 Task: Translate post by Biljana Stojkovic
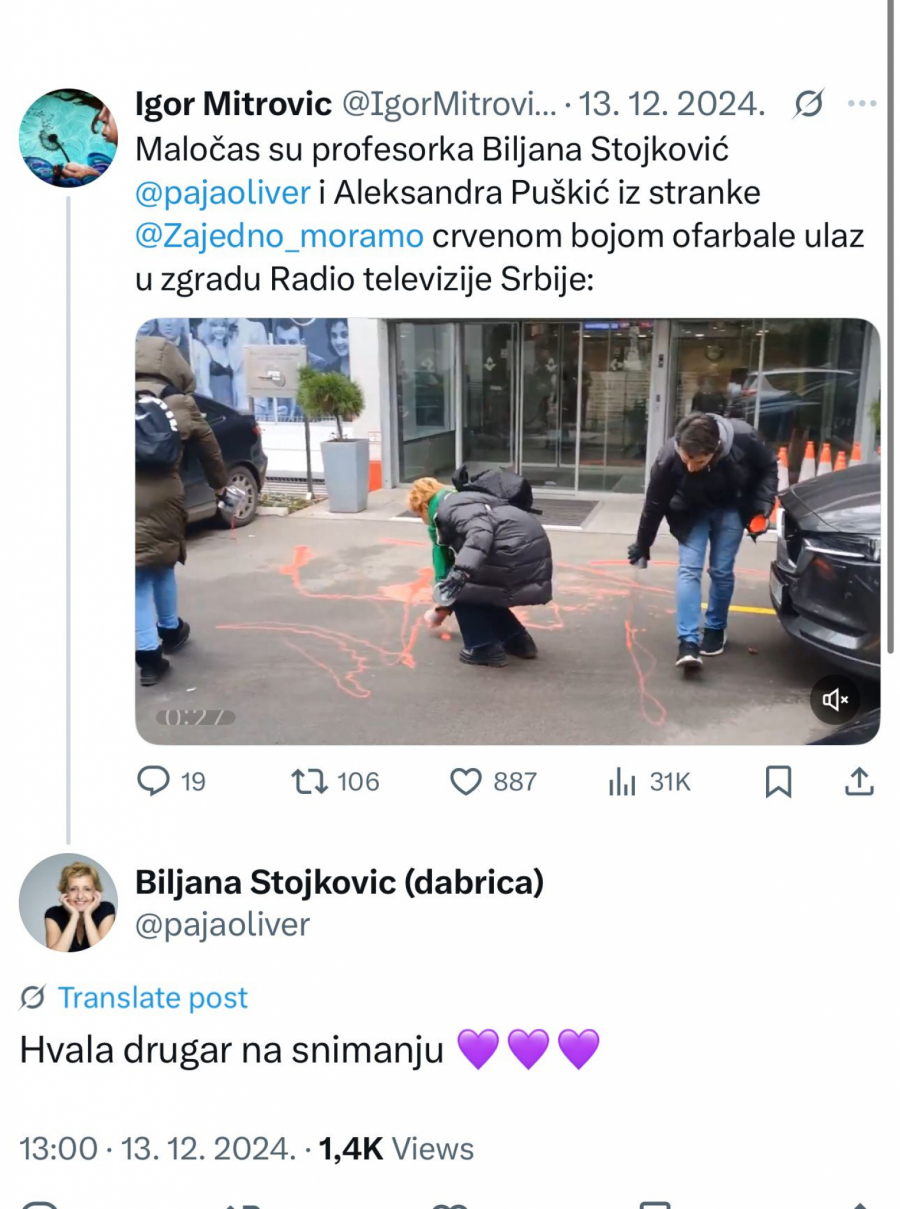pyautogui.click(x=152, y=997)
